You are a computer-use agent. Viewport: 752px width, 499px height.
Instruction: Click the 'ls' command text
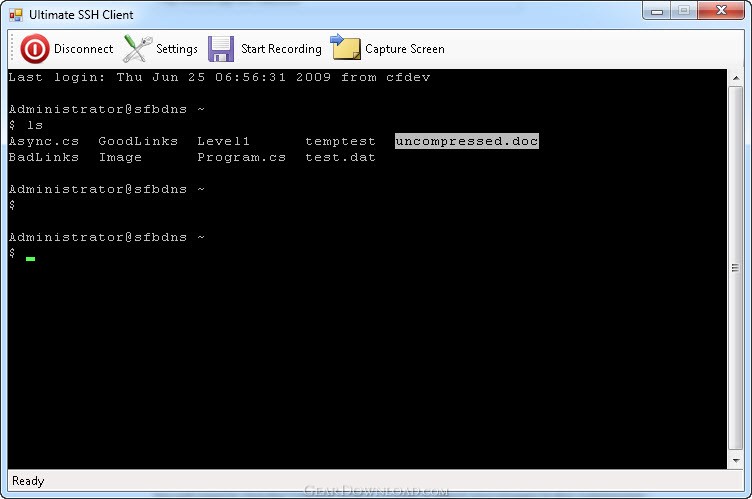point(35,125)
